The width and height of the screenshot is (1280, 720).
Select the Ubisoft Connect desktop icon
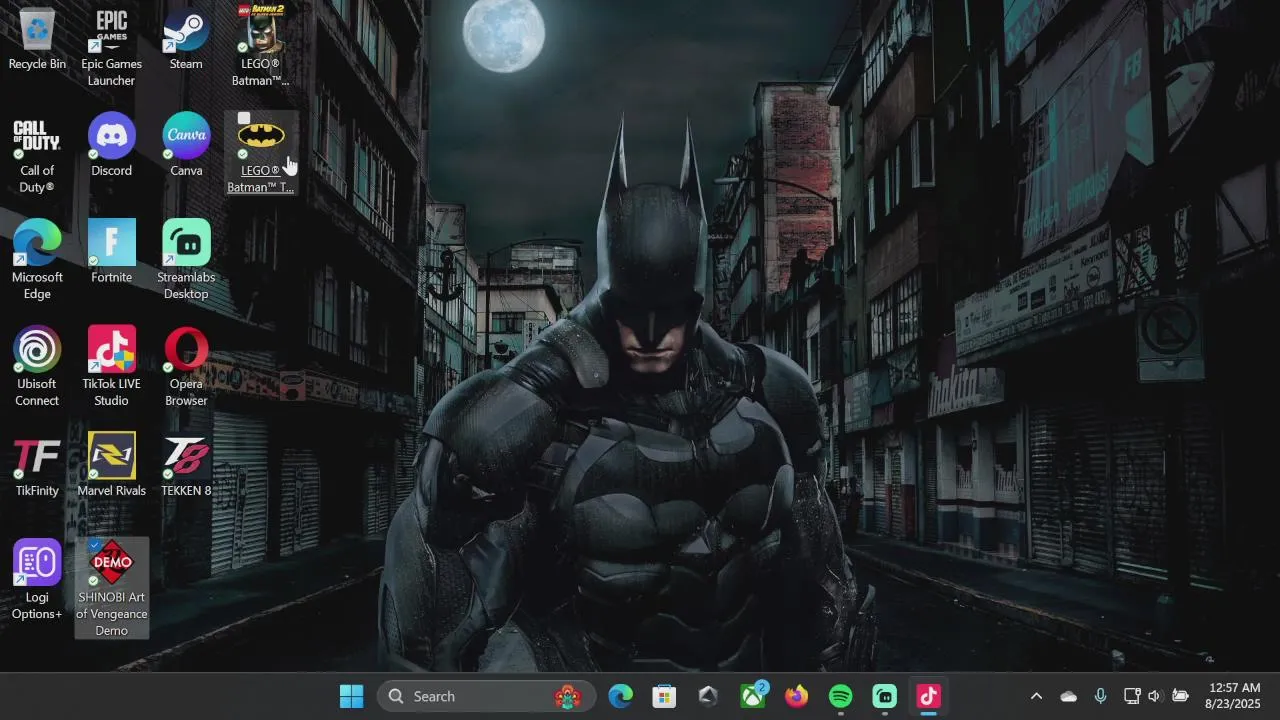point(37,367)
